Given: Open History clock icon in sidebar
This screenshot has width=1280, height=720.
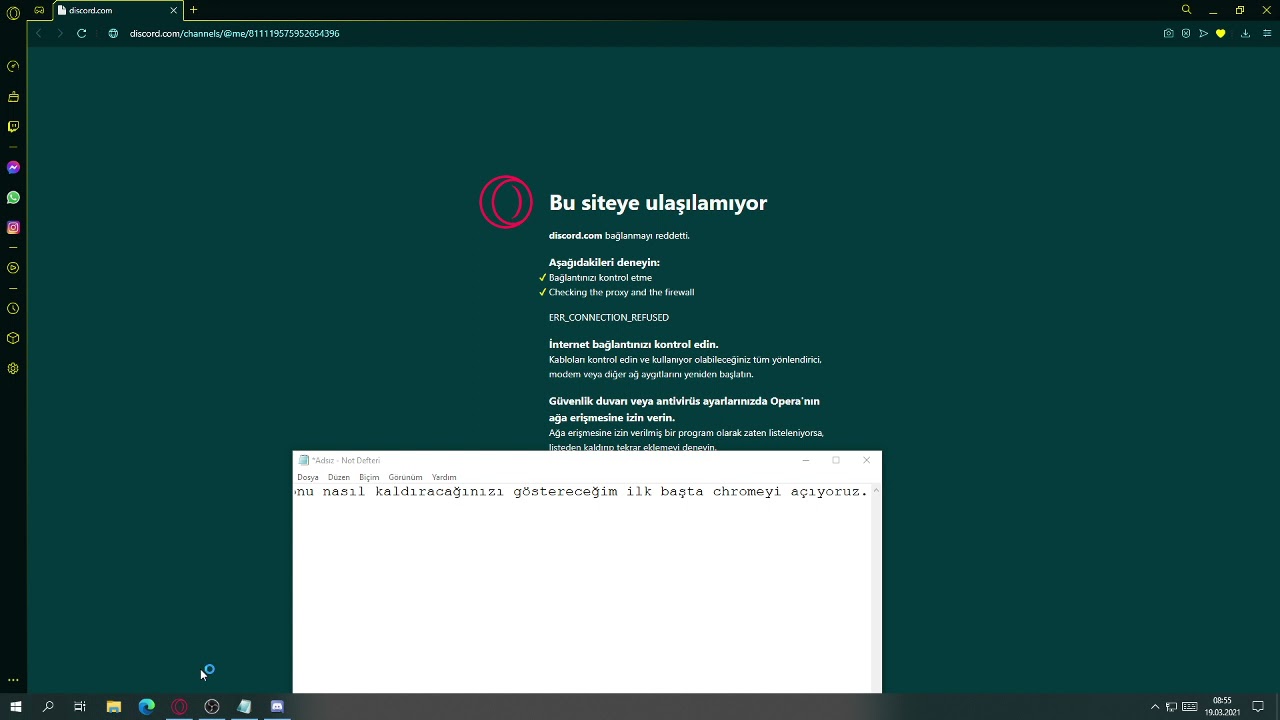Looking at the screenshot, I should pos(13,309).
